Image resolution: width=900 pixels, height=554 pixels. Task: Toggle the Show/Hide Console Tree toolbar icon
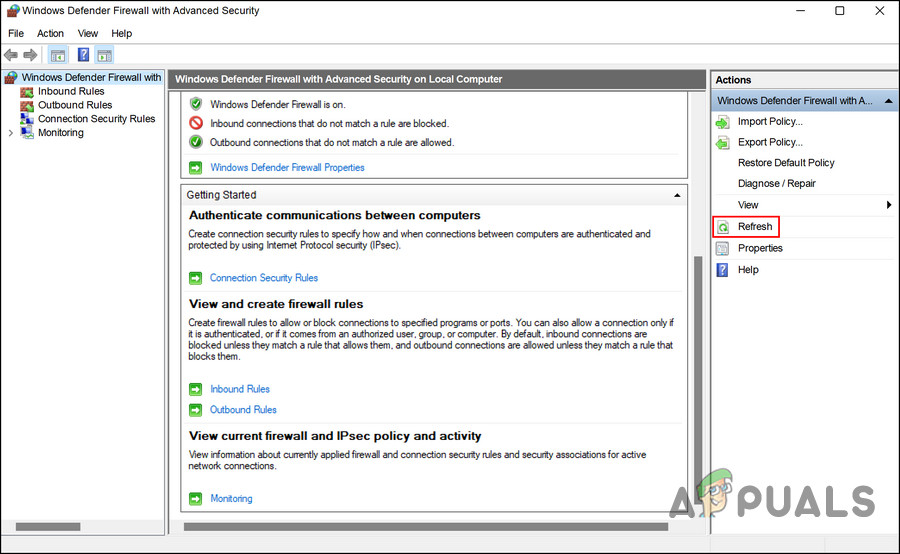tap(58, 55)
